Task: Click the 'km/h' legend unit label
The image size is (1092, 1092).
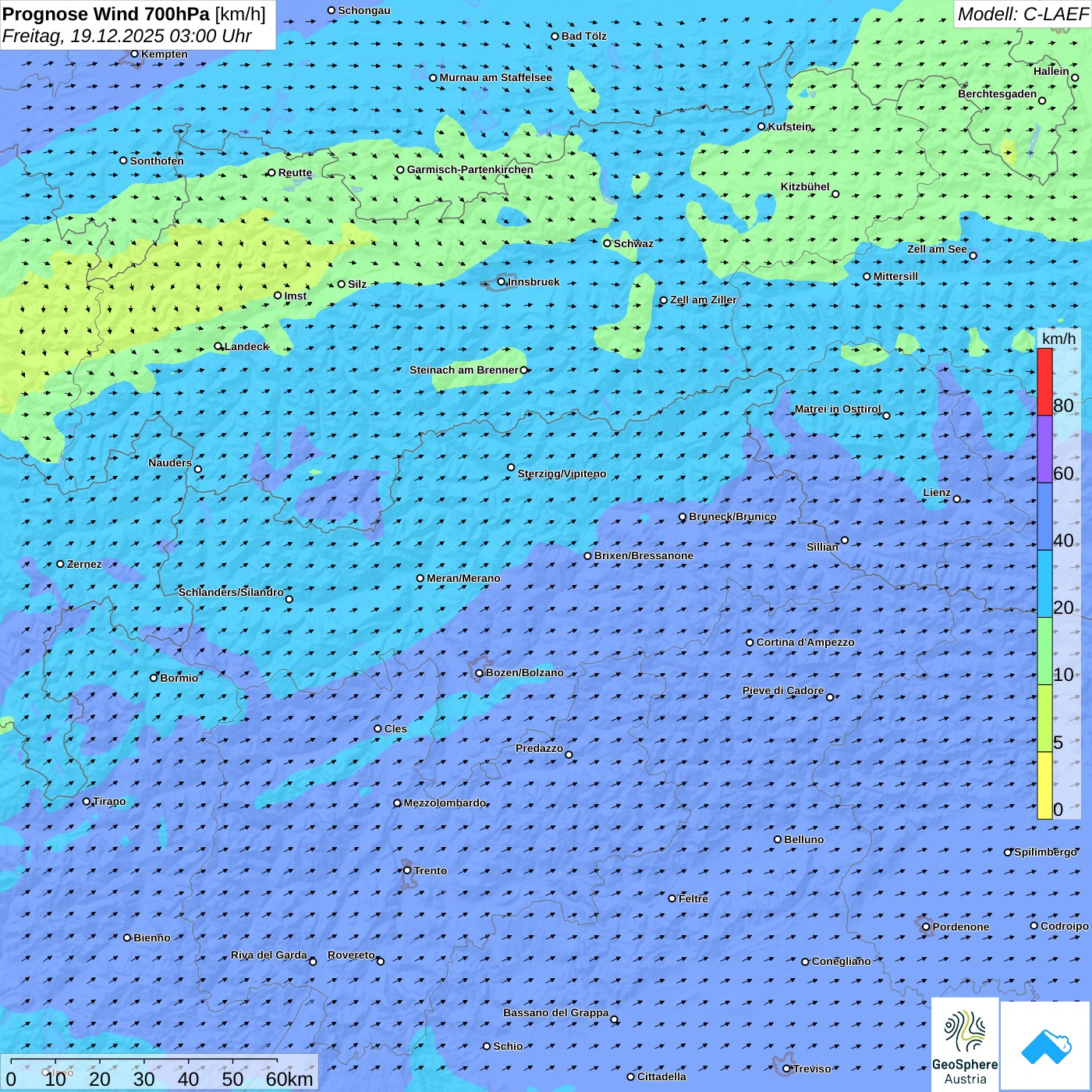Action: [1058, 339]
